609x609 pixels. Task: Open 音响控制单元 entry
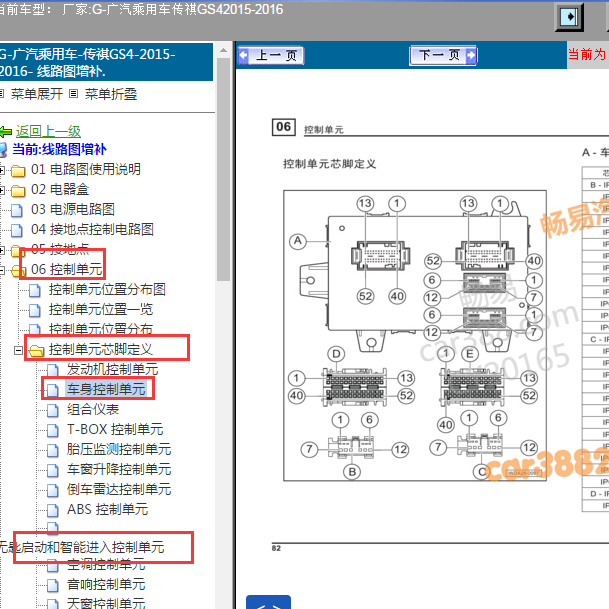tap(106, 585)
